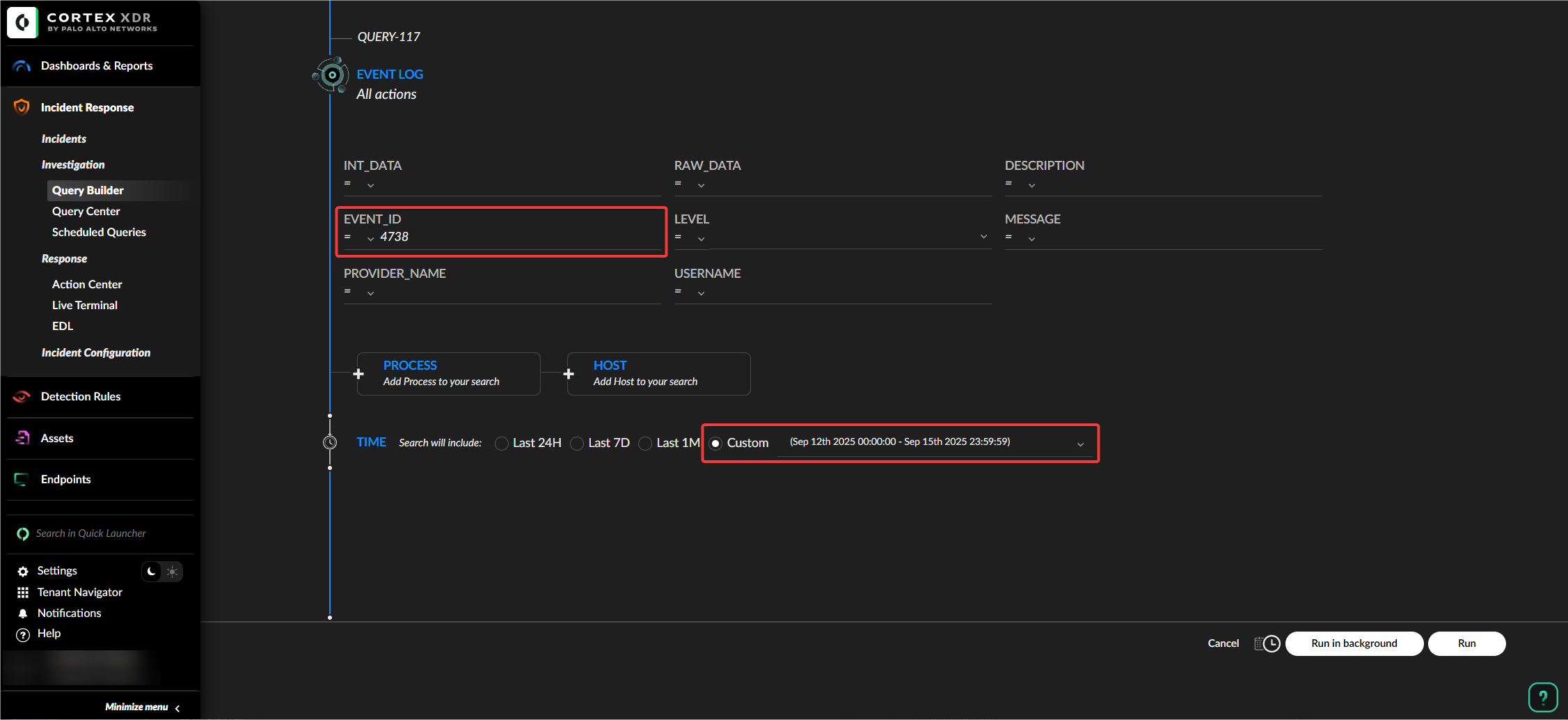Choose the Last 1M radio option
Screen dimensions: 1568x720
point(645,444)
